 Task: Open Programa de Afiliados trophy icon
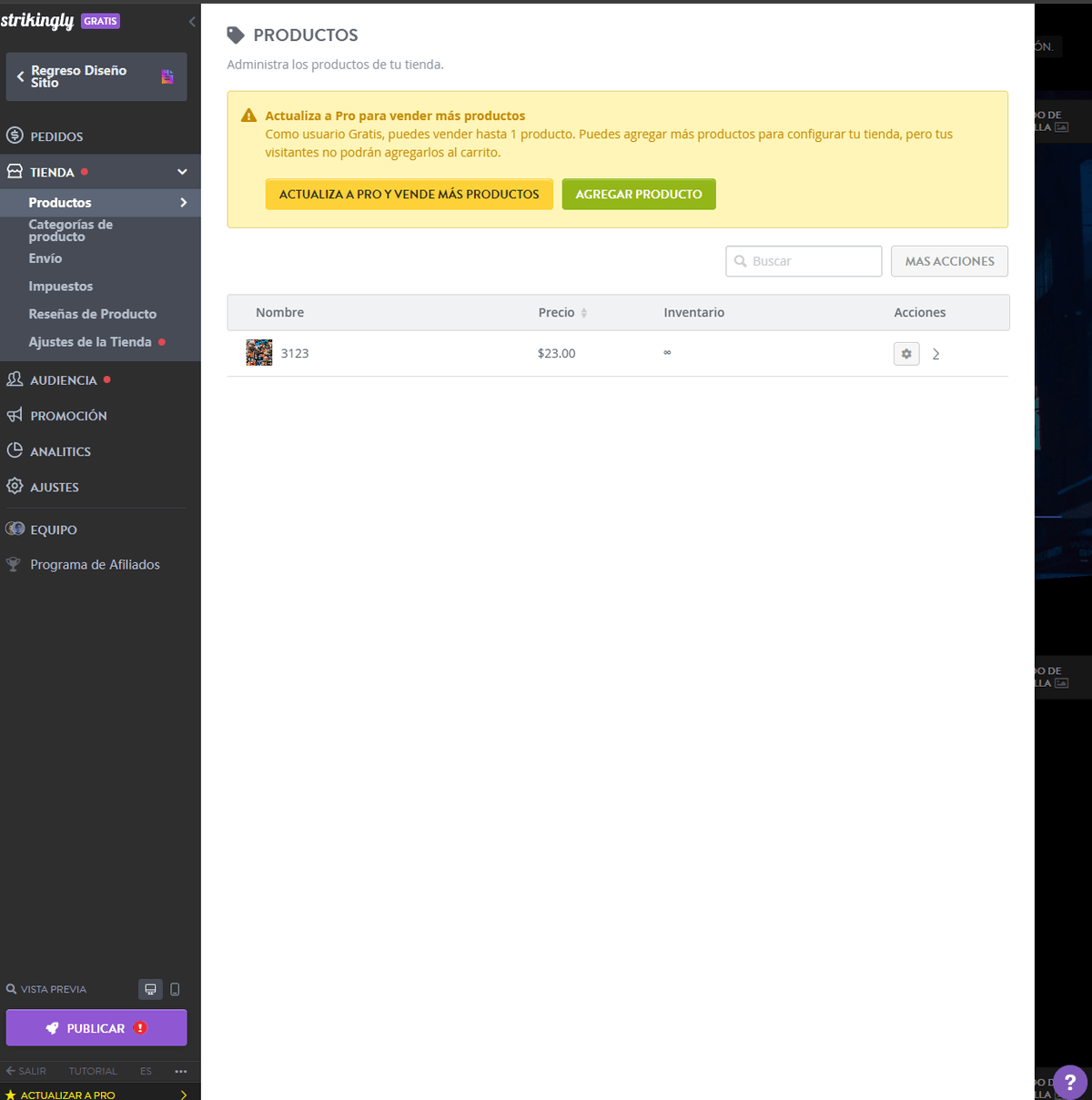[12, 563]
